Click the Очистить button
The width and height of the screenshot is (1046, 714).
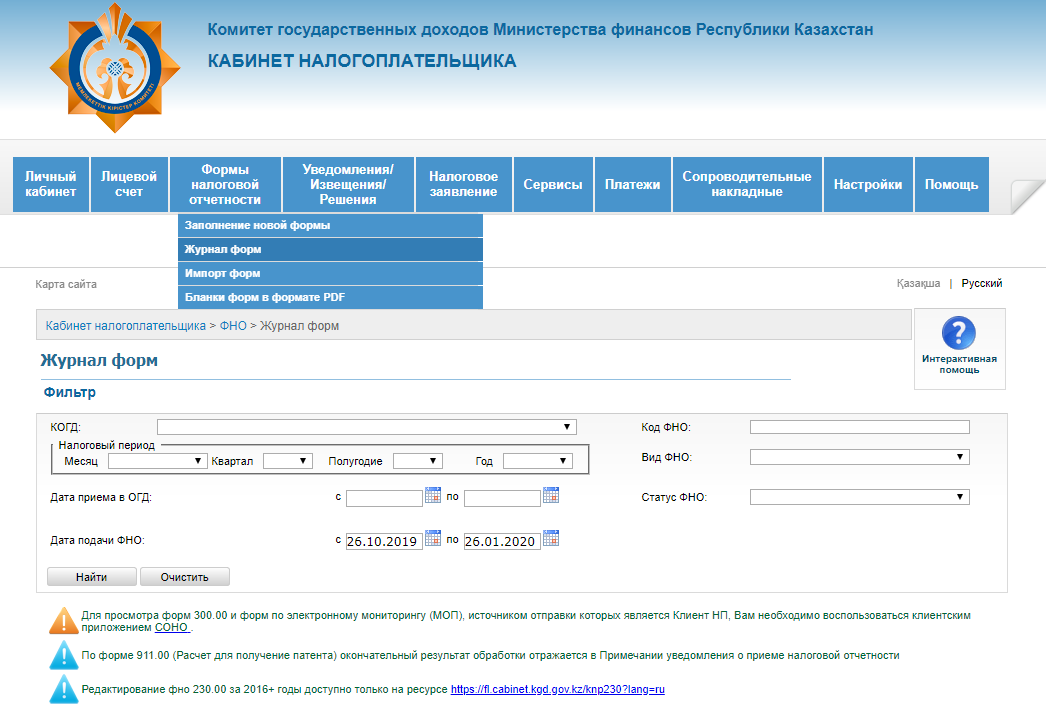pos(185,577)
